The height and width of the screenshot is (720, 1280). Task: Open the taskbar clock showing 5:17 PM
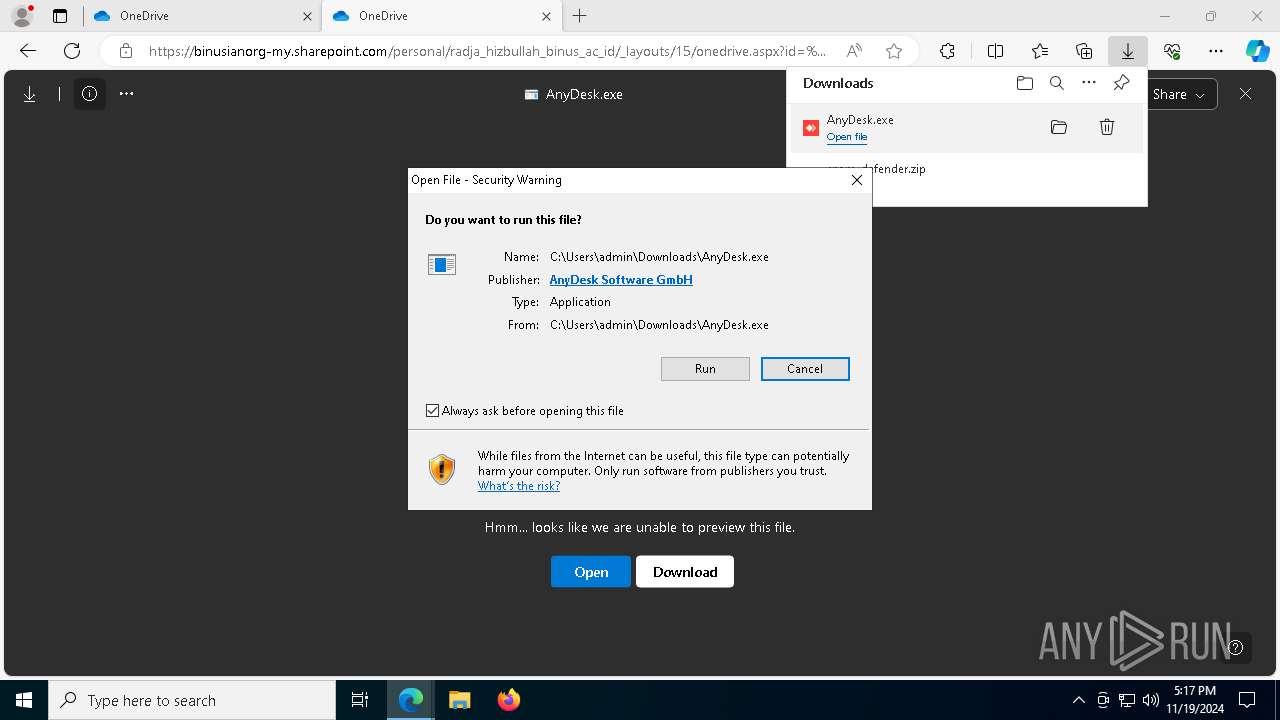click(x=1195, y=700)
